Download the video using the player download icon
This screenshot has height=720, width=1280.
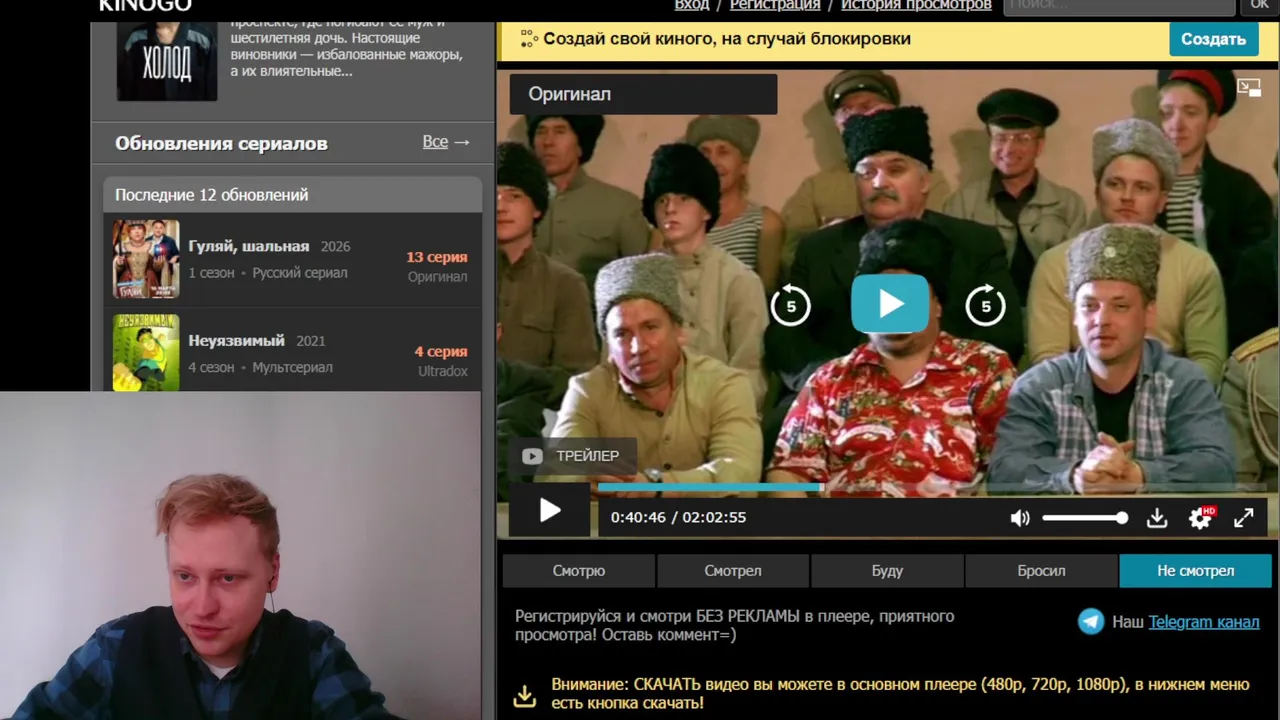1157,518
